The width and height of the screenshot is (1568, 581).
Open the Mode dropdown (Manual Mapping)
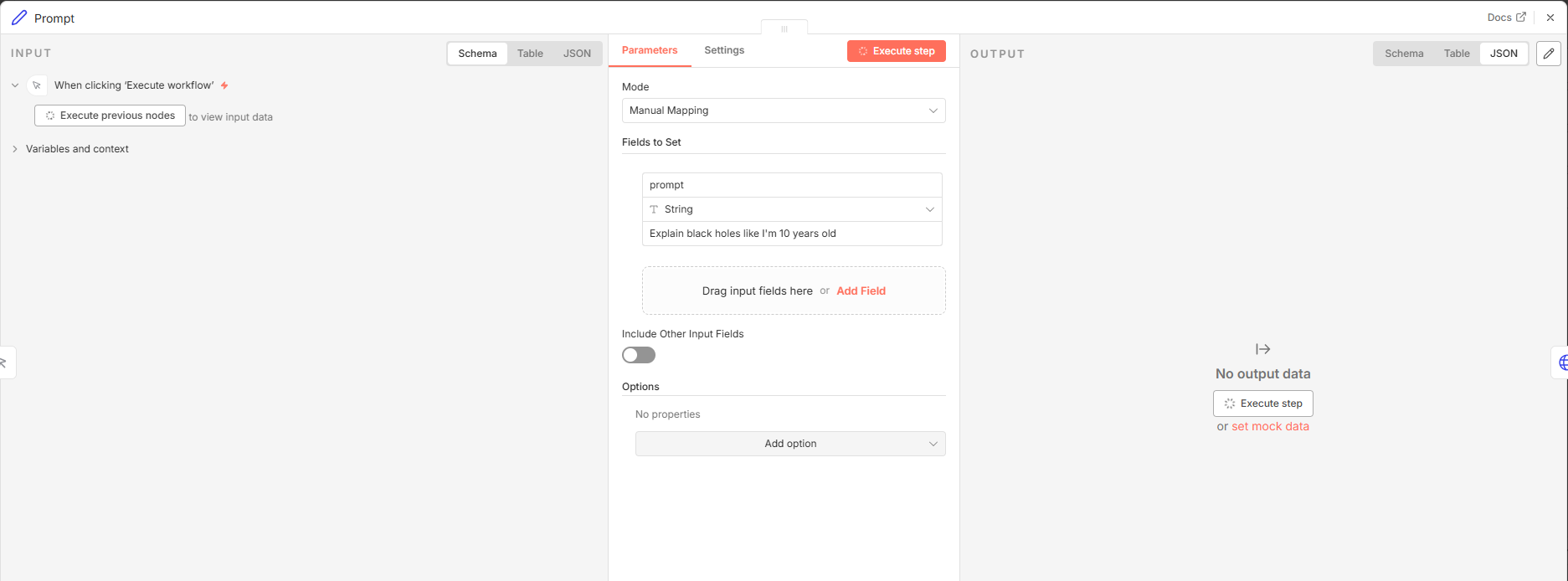pyautogui.click(x=783, y=111)
